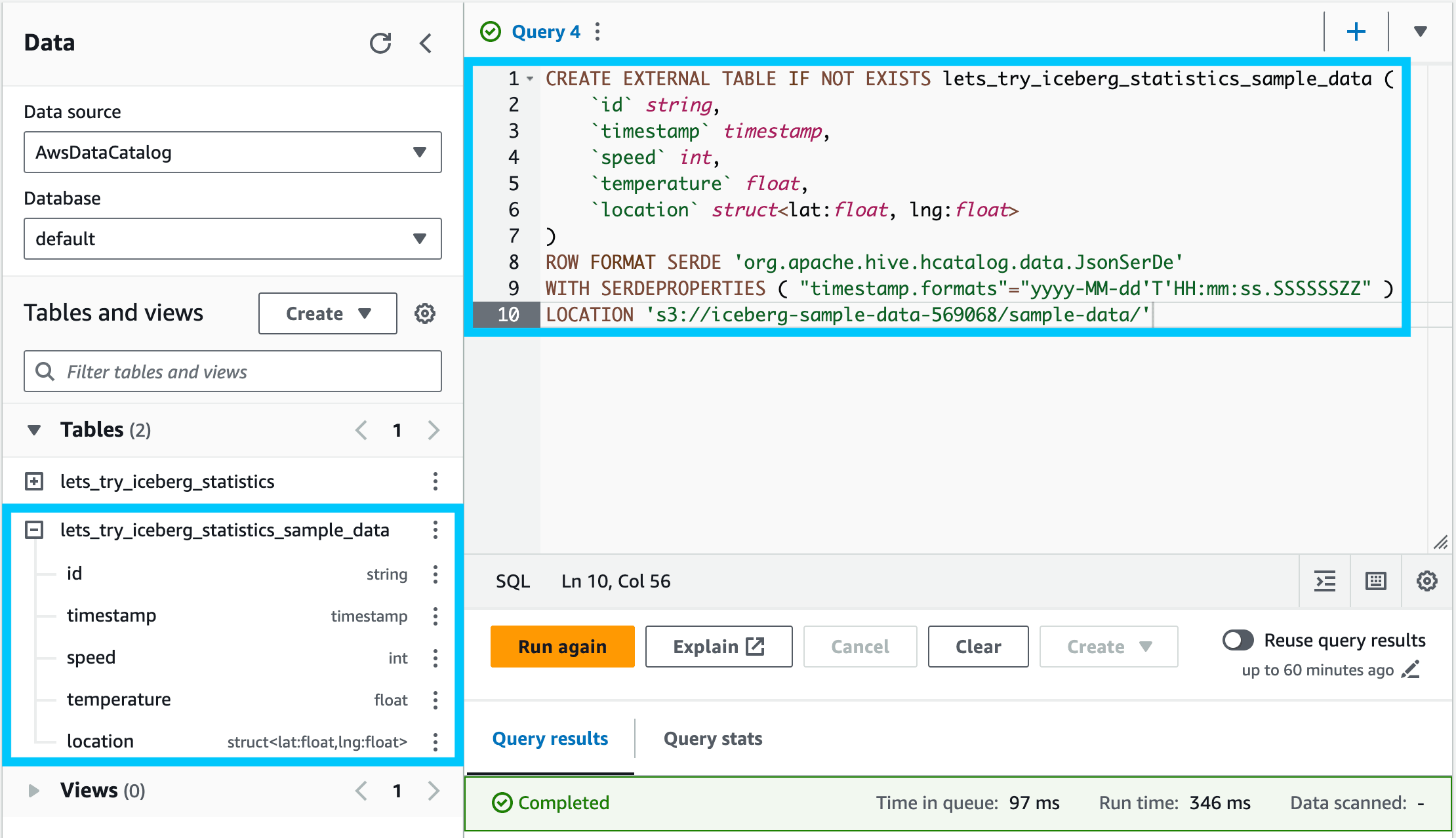Open actions menu for lets_try_iceberg_statistics
Screen dimensions: 1456x838
click(x=435, y=481)
